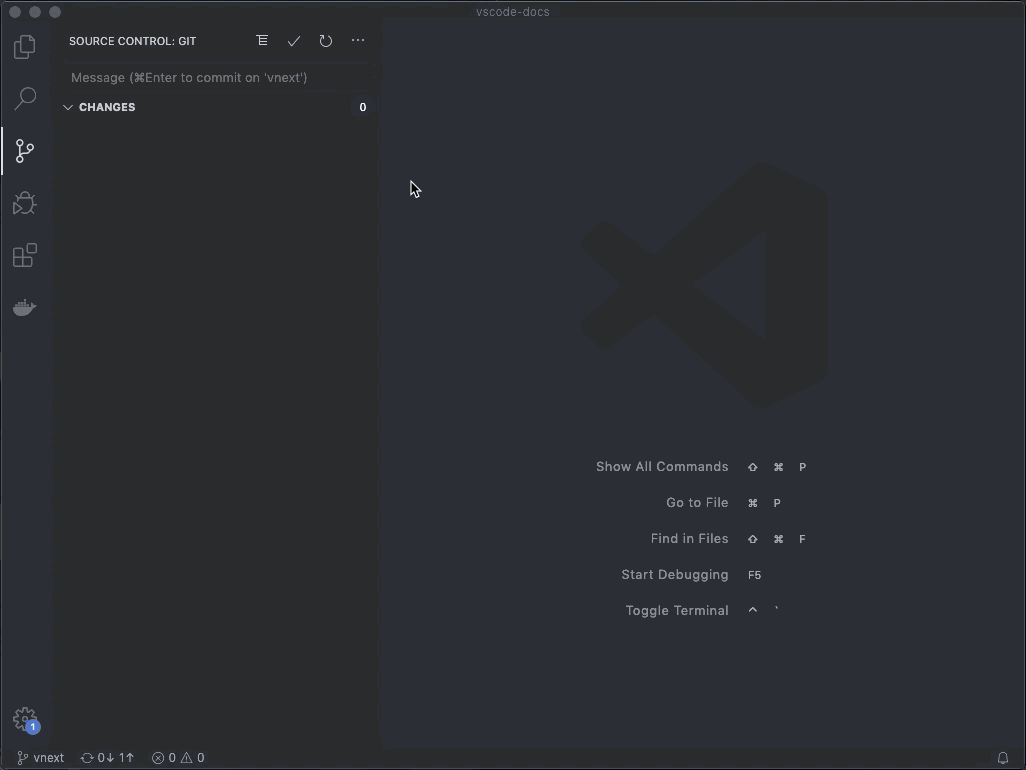Select the Source Control view
The height and width of the screenshot is (770, 1026).
pyautogui.click(x=25, y=151)
